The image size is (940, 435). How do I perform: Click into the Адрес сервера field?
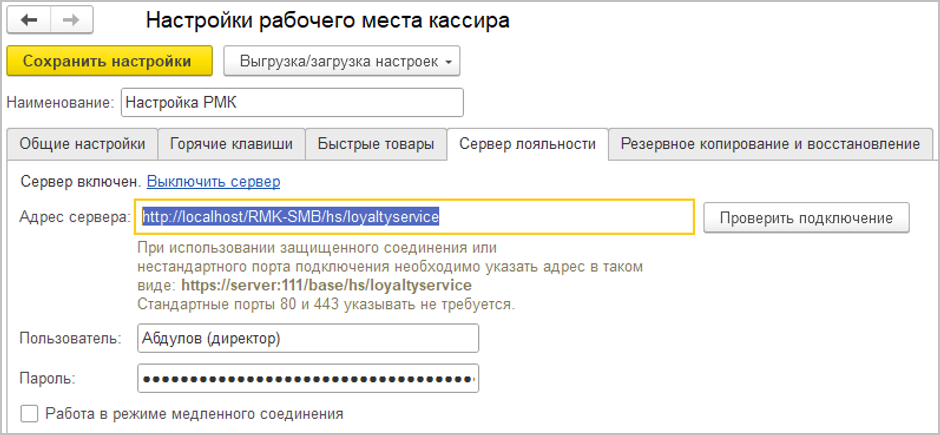[x=414, y=216]
